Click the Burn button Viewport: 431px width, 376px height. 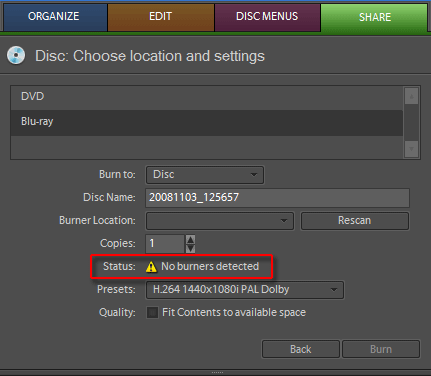click(x=381, y=349)
